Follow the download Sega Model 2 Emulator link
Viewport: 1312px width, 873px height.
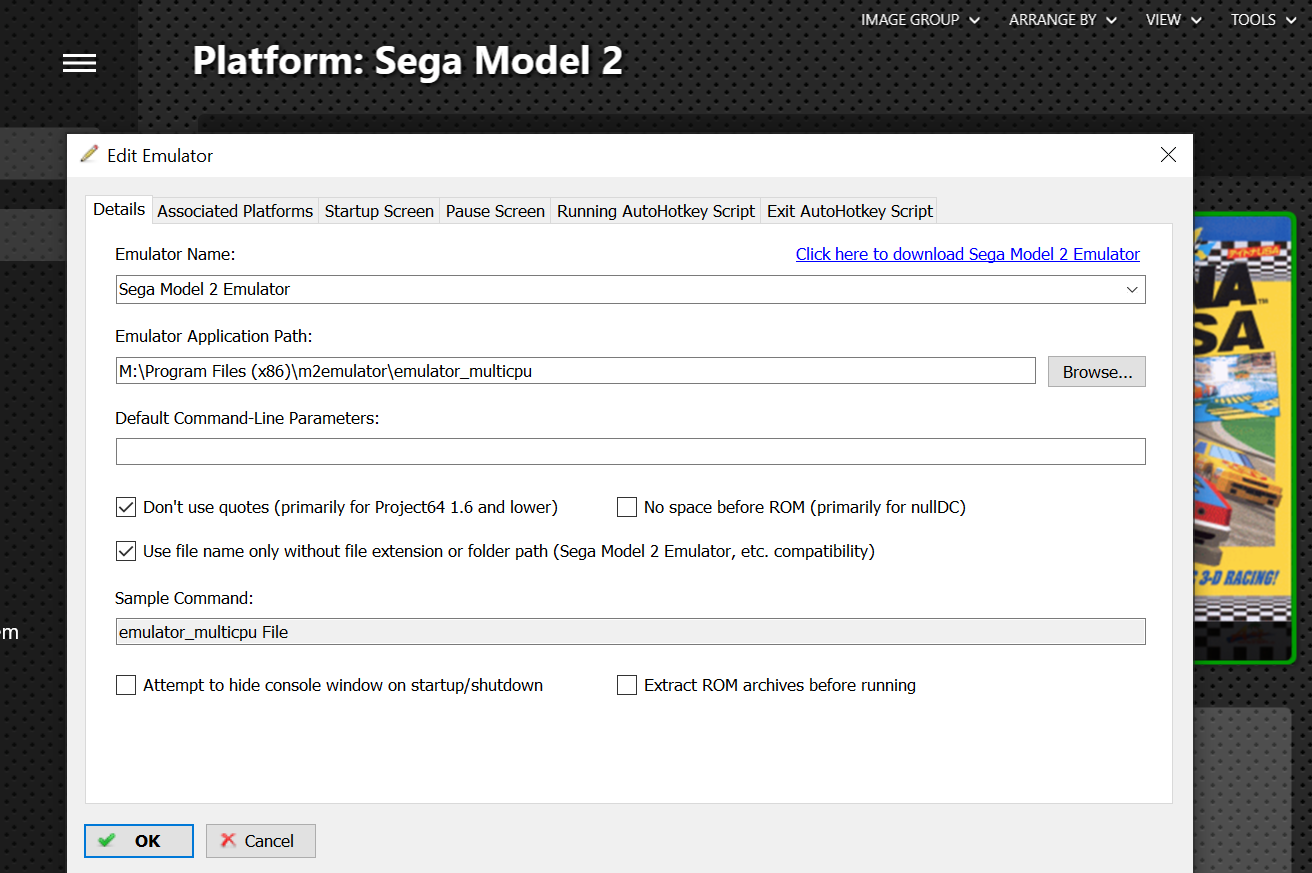tap(968, 254)
